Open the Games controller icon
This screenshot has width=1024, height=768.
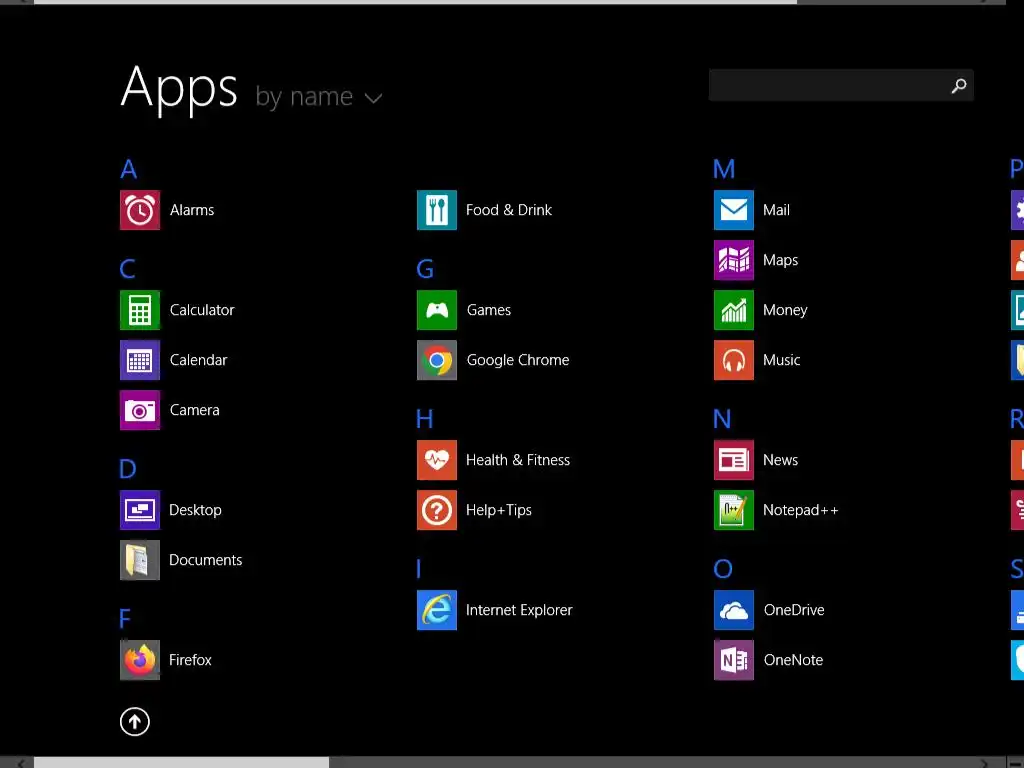437,310
